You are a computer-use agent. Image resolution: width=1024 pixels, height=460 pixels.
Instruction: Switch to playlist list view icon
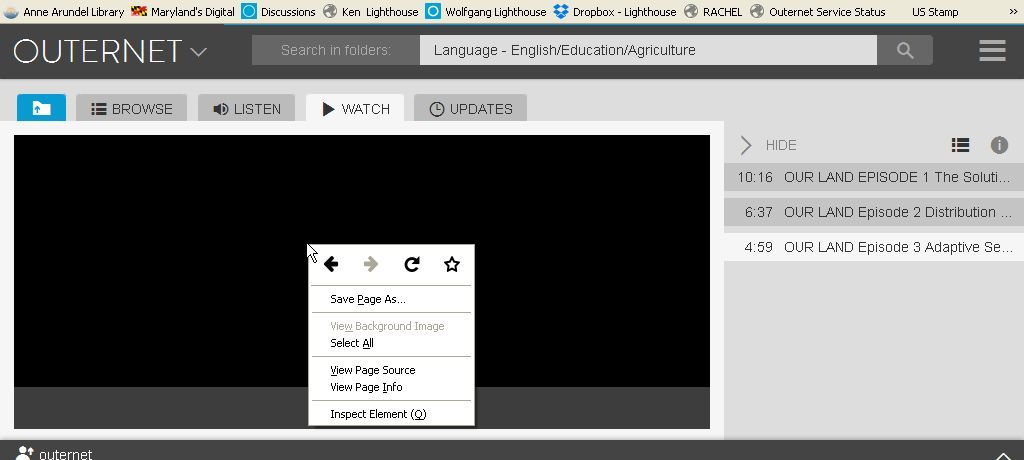(960, 145)
